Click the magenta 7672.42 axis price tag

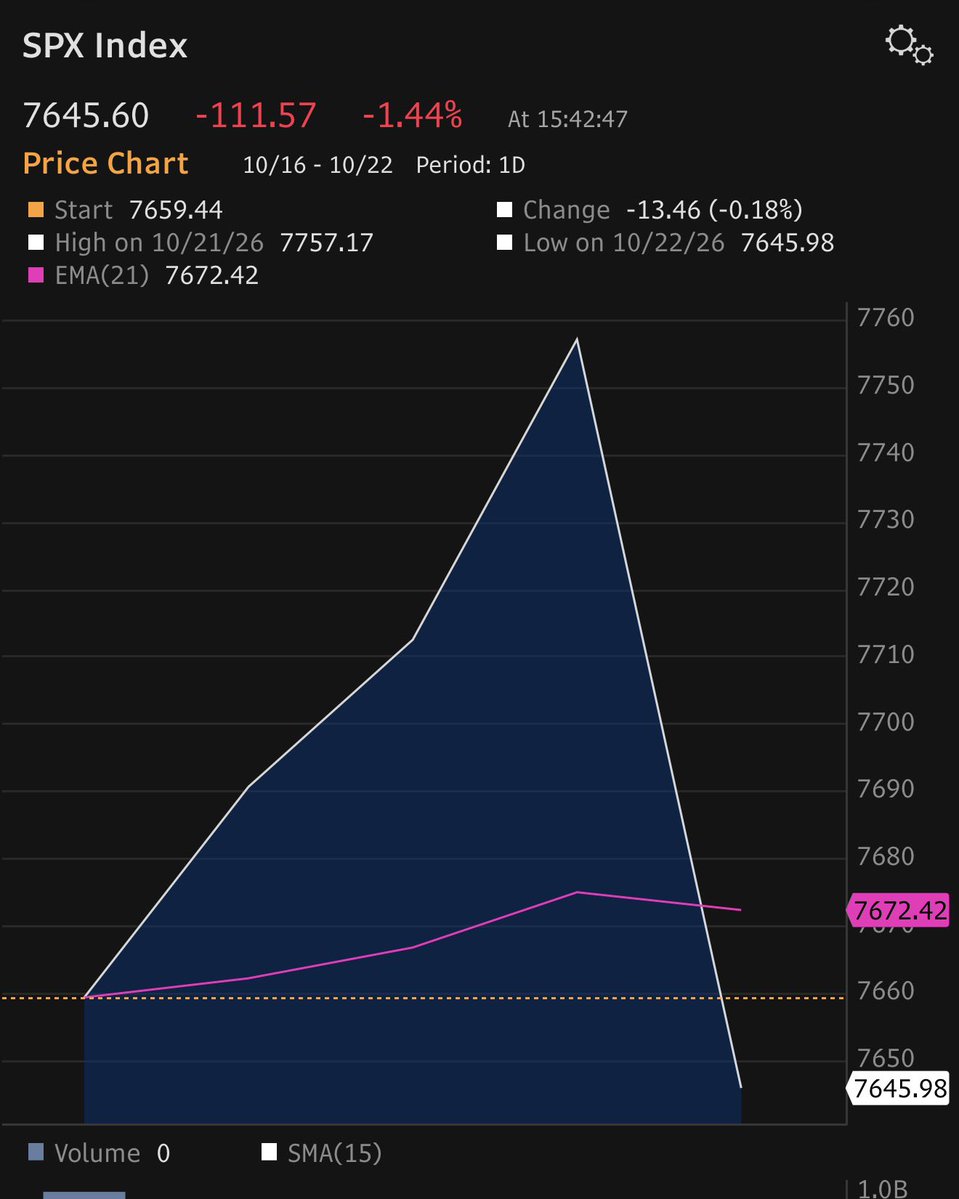point(899,911)
